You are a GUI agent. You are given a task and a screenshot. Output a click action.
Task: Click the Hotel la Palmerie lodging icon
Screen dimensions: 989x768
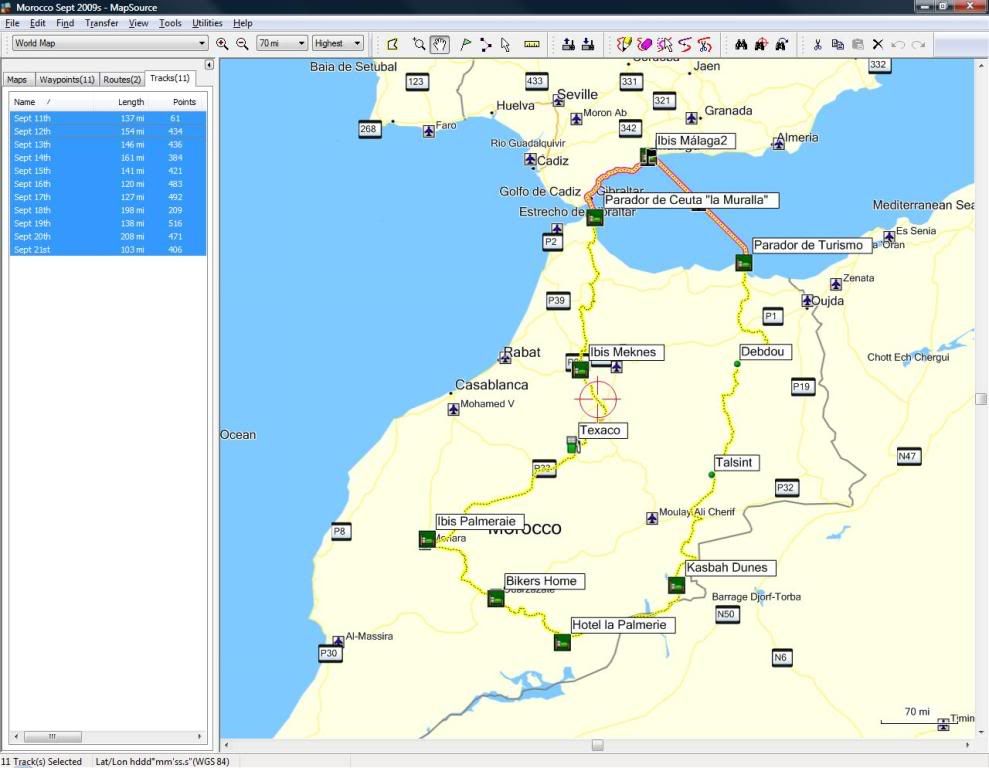(562, 643)
